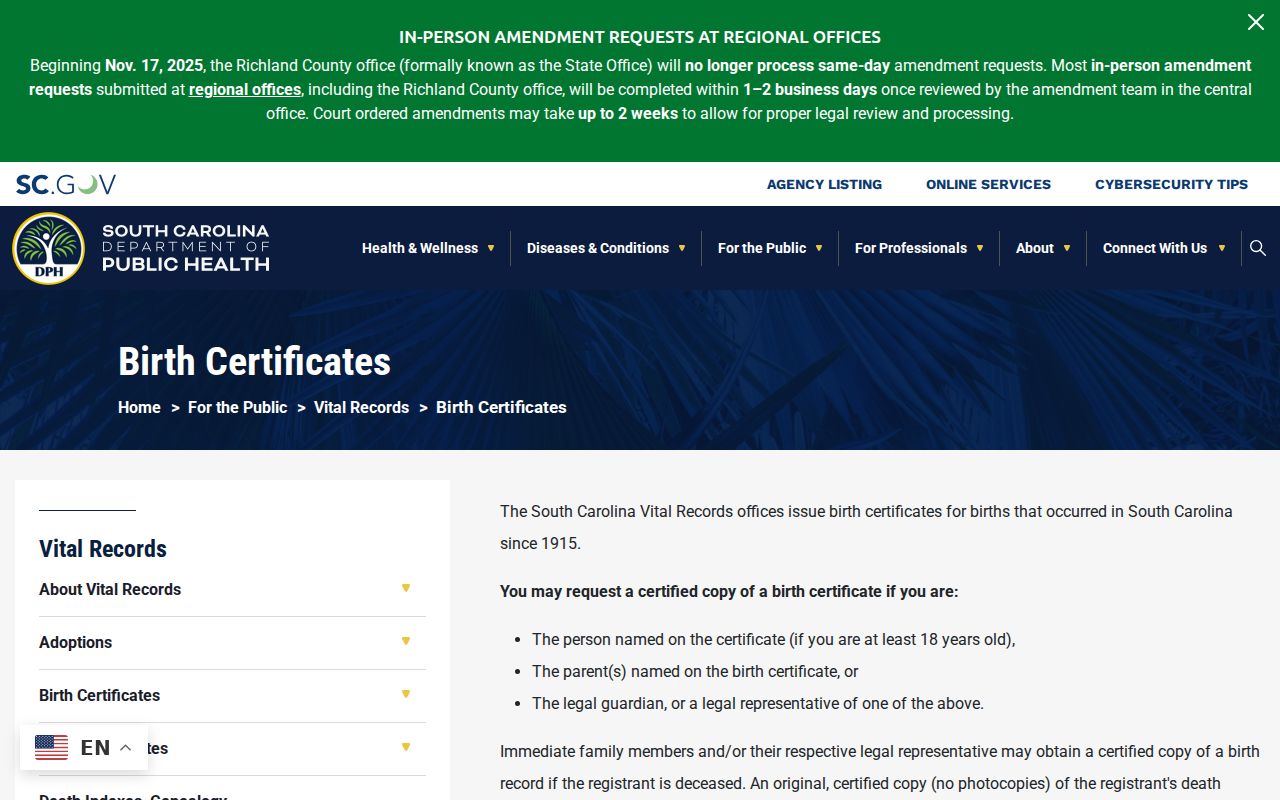This screenshot has width=1280, height=800.
Task: Open the For Professionals menu
Action: coord(911,248)
